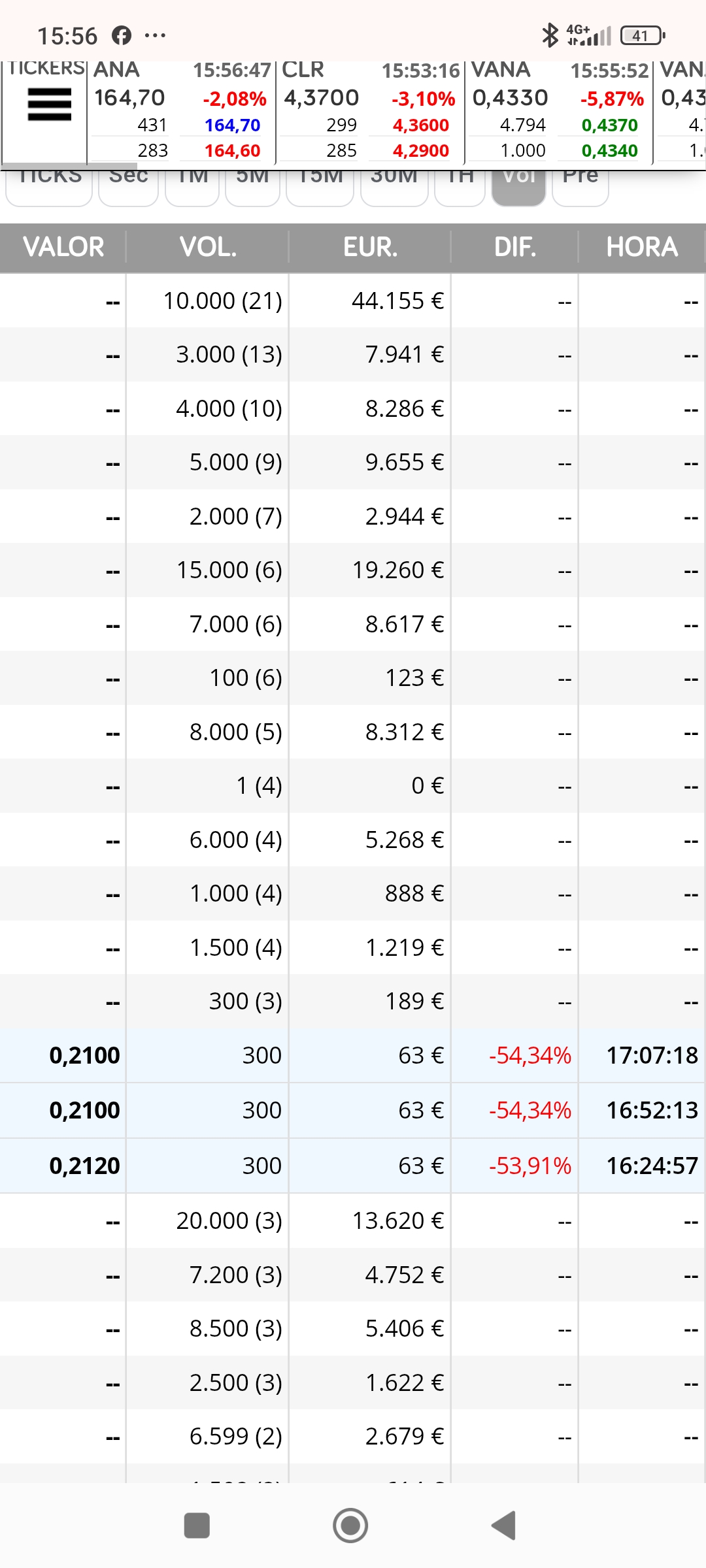
Task: Open the Facebook notification icon
Action: [122, 35]
